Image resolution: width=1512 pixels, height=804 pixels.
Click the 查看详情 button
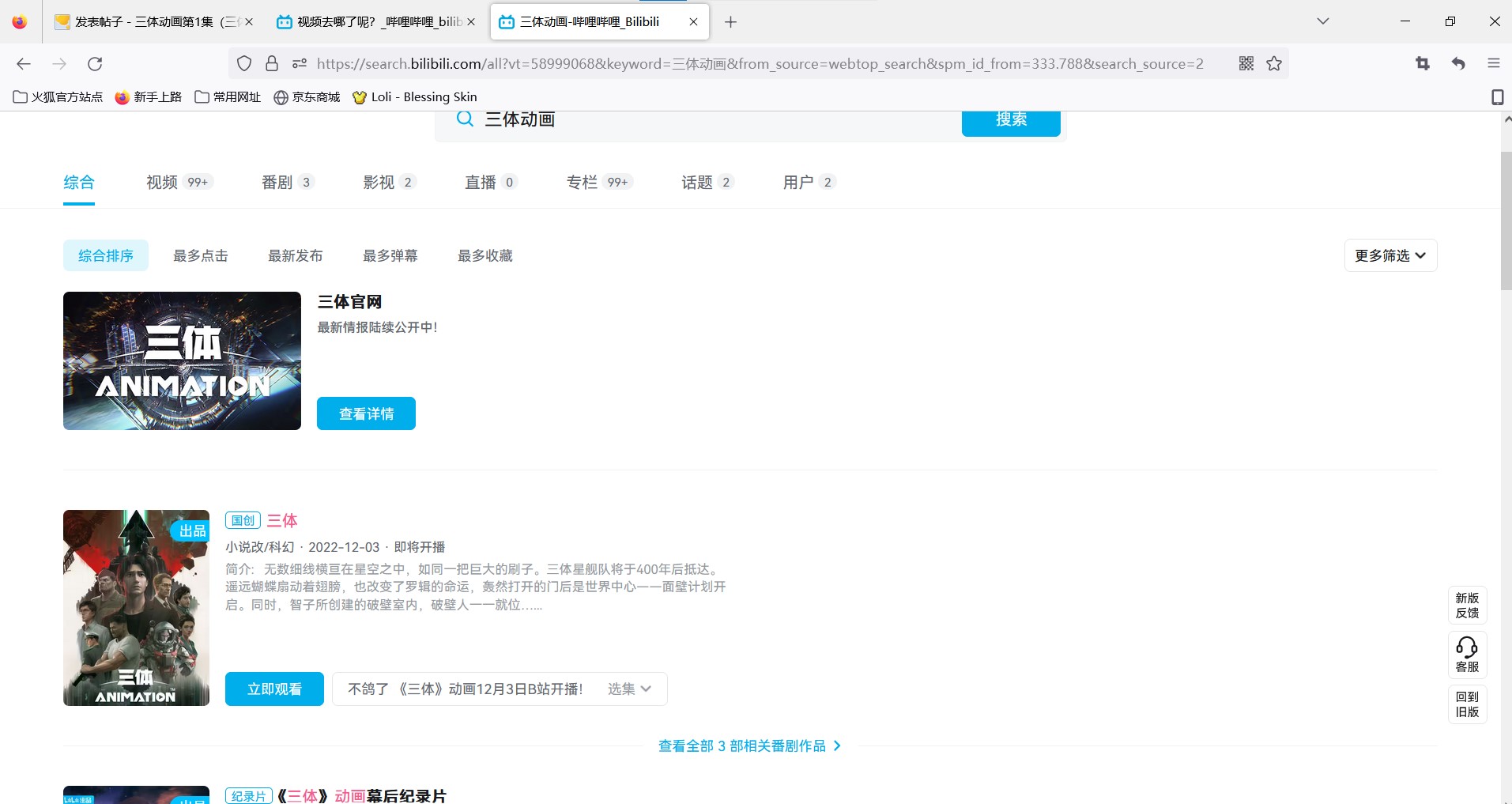tap(366, 413)
